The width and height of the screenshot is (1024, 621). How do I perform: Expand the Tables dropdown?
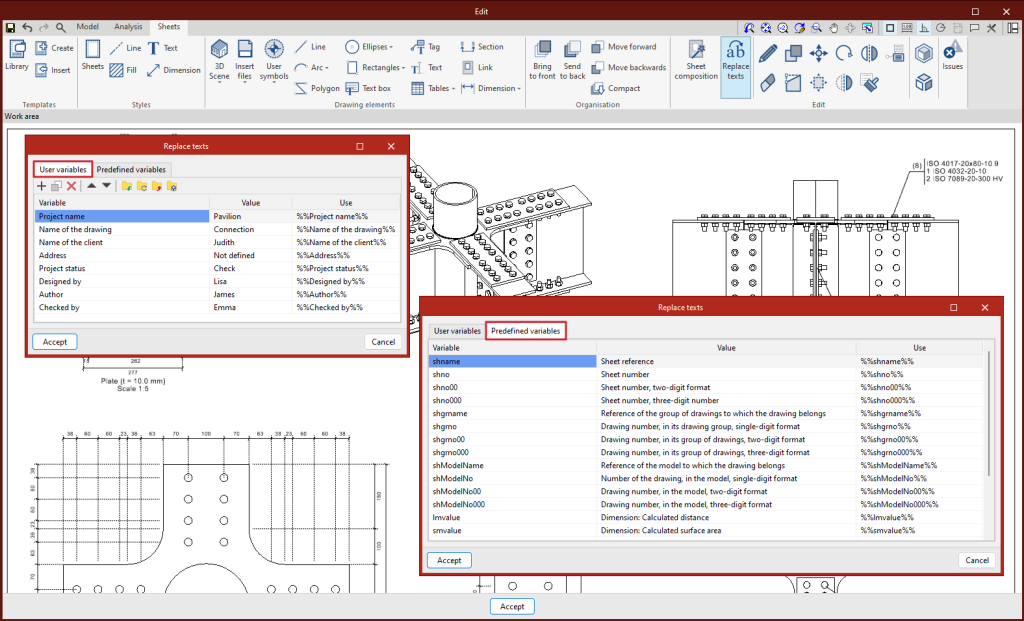click(441, 88)
